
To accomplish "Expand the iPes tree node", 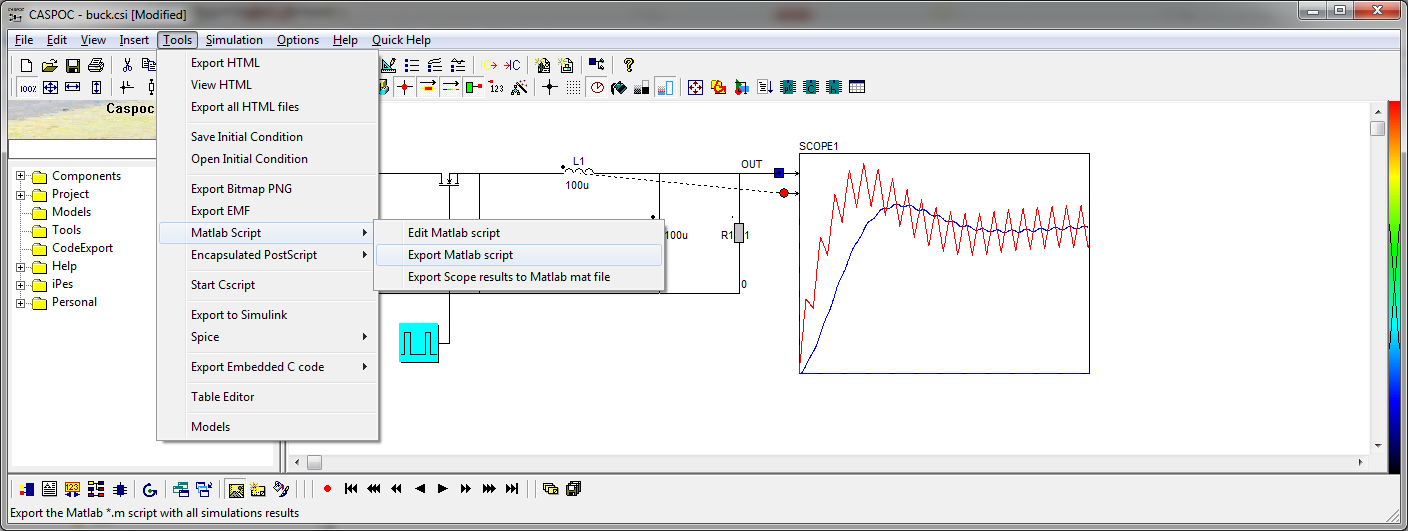I will click(20, 285).
